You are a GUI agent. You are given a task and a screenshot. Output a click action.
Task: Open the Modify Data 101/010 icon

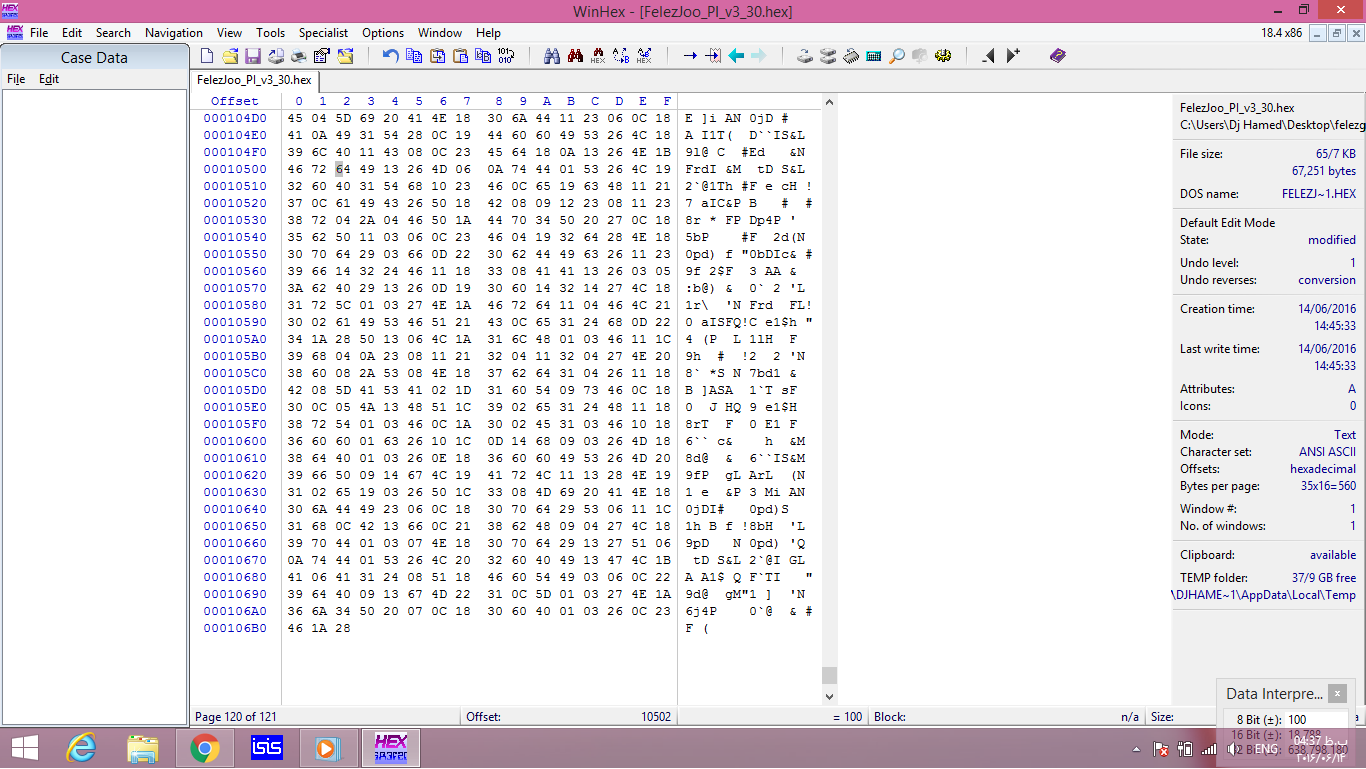pyautogui.click(x=506, y=56)
